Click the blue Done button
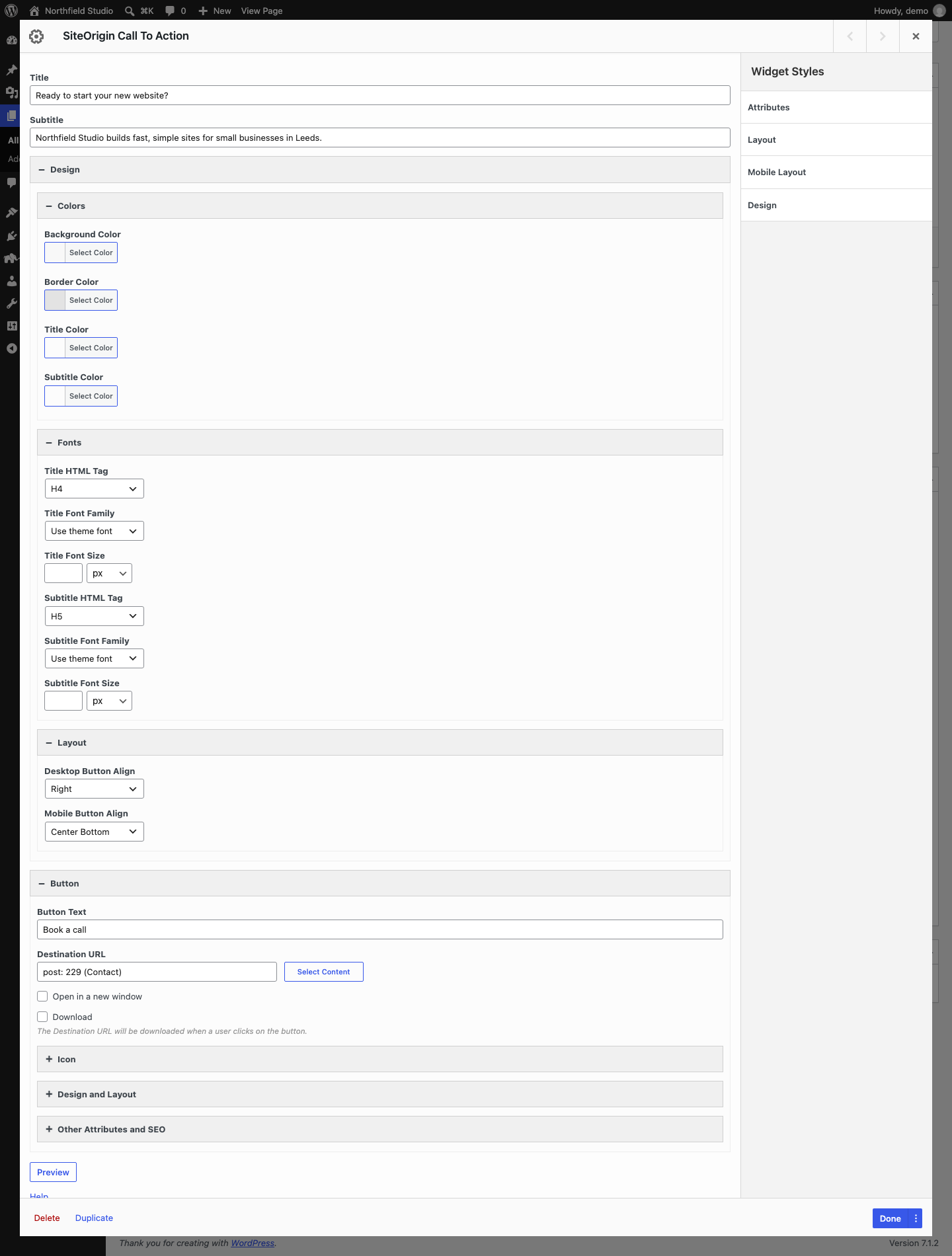952x1256 pixels. pos(890,1218)
